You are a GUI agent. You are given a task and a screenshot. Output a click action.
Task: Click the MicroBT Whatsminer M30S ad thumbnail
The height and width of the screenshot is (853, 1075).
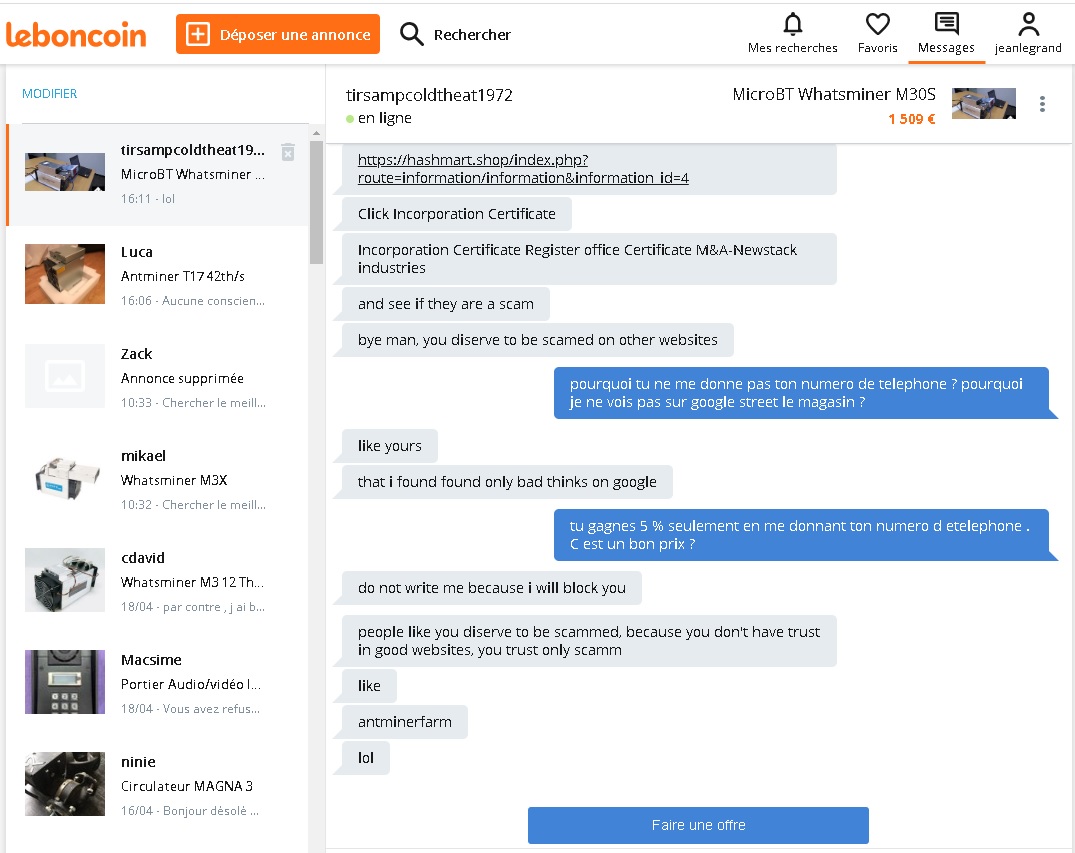(x=984, y=104)
